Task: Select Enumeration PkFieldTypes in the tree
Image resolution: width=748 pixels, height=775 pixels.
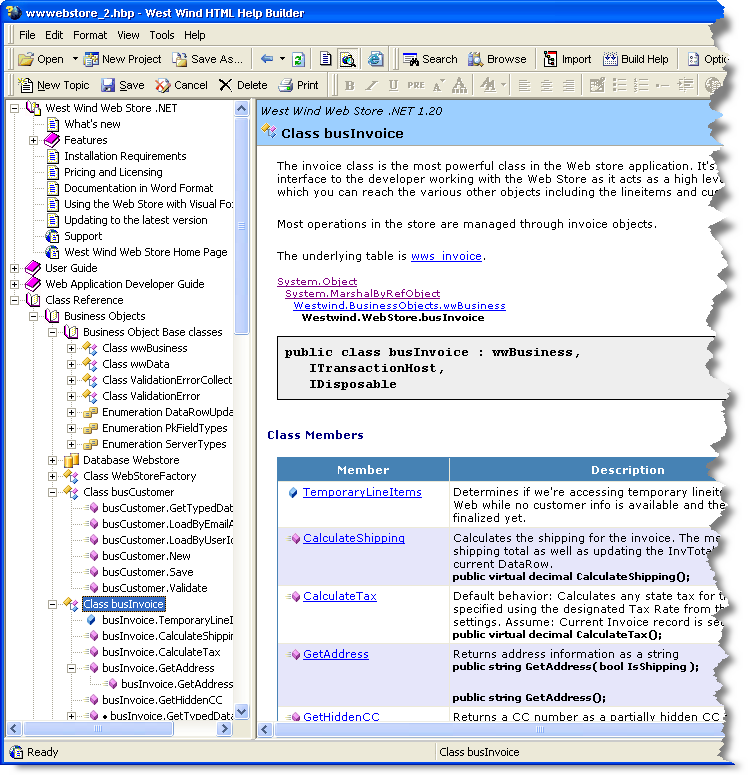Action: (x=165, y=428)
